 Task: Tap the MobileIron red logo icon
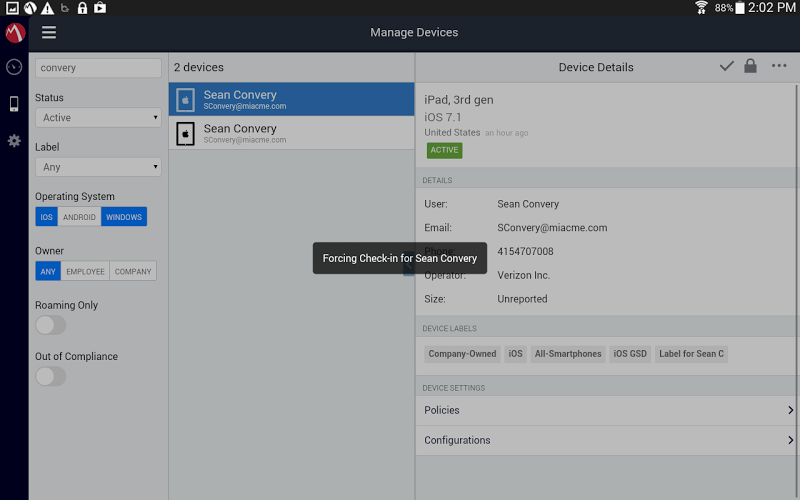15,33
